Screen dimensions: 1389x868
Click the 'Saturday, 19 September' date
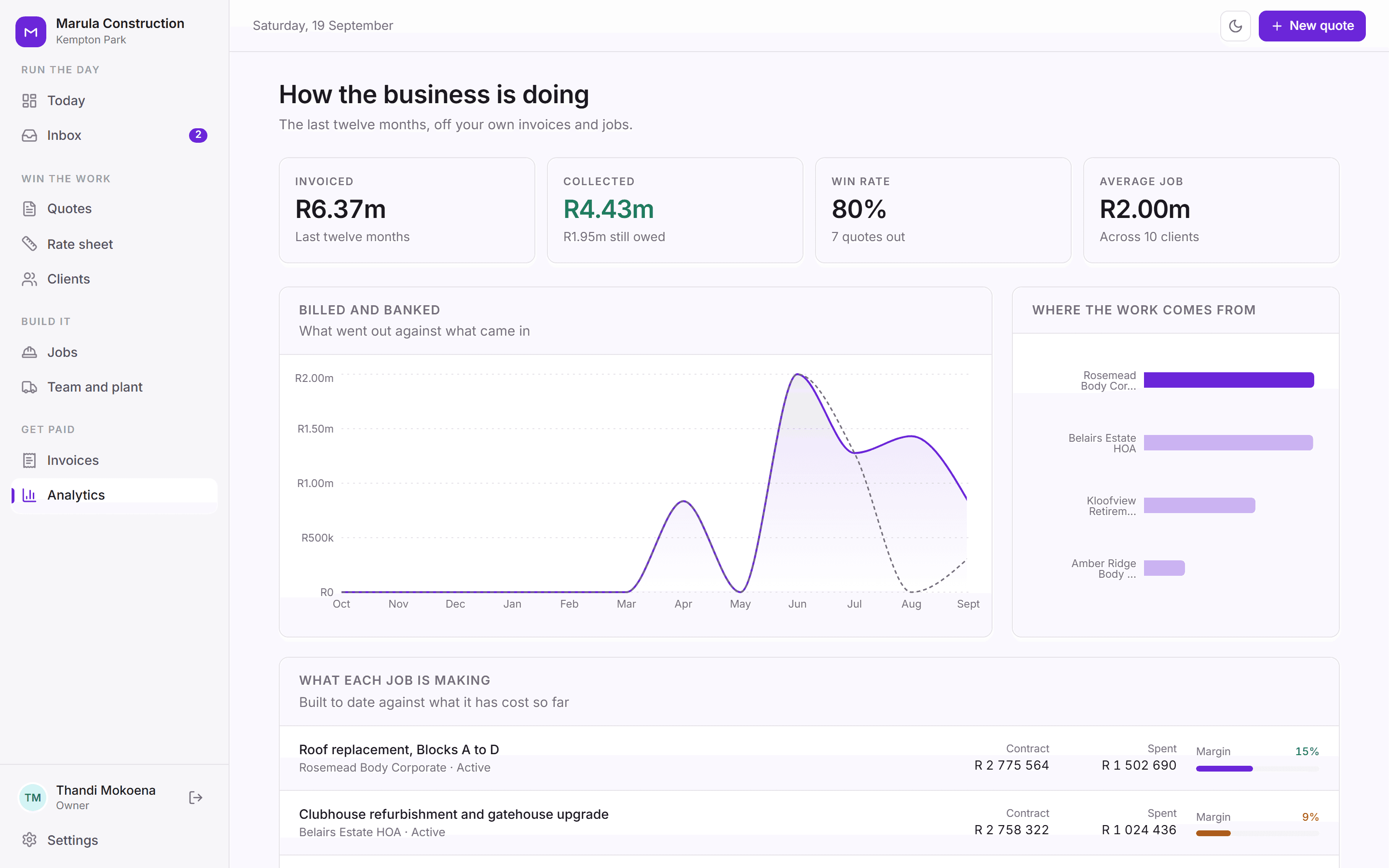click(x=323, y=26)
